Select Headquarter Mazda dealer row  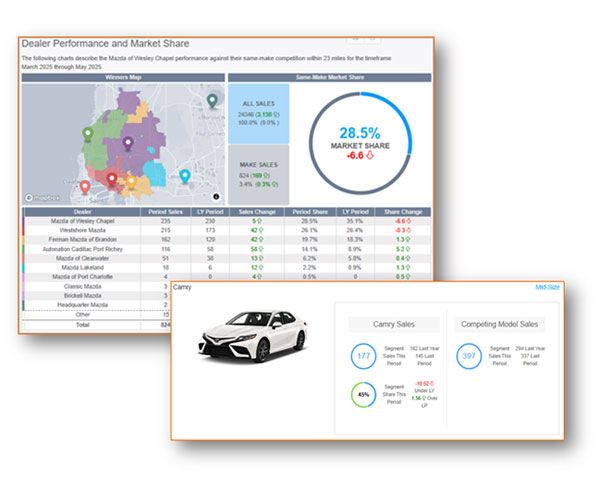[97, 305]
